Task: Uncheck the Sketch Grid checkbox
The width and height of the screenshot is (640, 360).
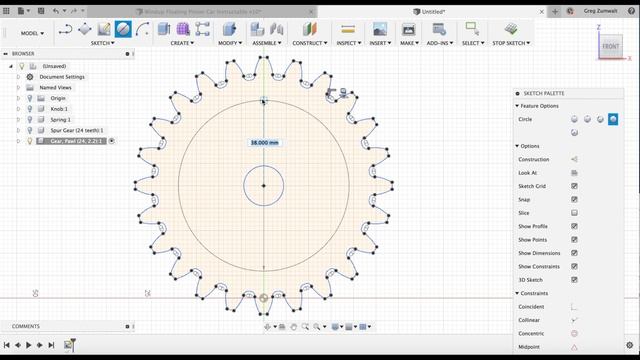Action: click(574, 186)
